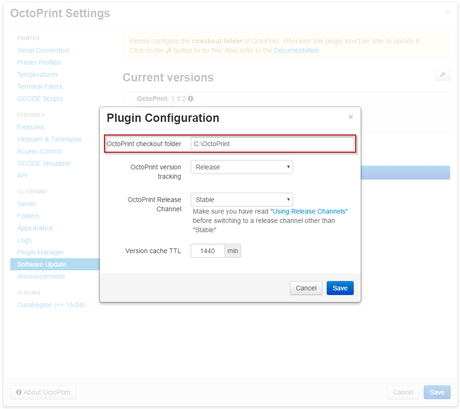Viewport: 460px width, 409px height.
Task: Open the OctoPrint version tracking dropdown
Action: (x=242, y=167)
